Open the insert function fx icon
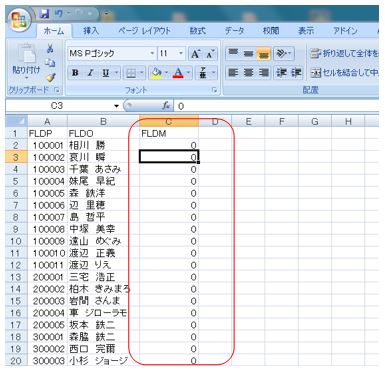This screenshot has height=373, width=385. pos(166,106)
